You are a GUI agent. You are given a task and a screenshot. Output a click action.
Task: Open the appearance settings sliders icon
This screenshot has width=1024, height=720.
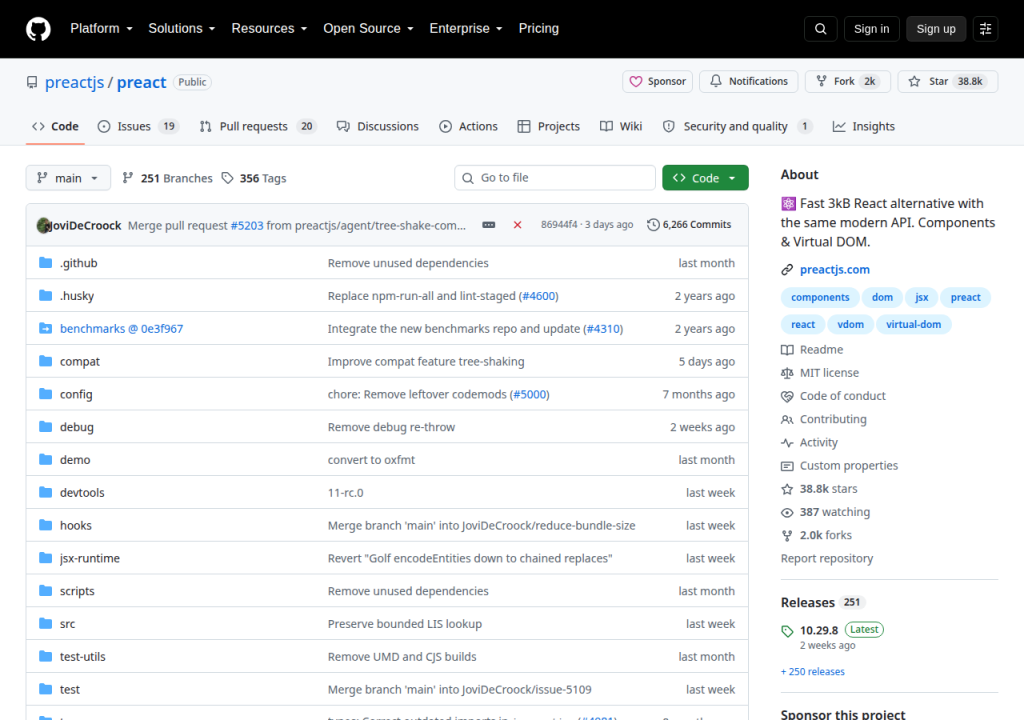coord(985,29)
